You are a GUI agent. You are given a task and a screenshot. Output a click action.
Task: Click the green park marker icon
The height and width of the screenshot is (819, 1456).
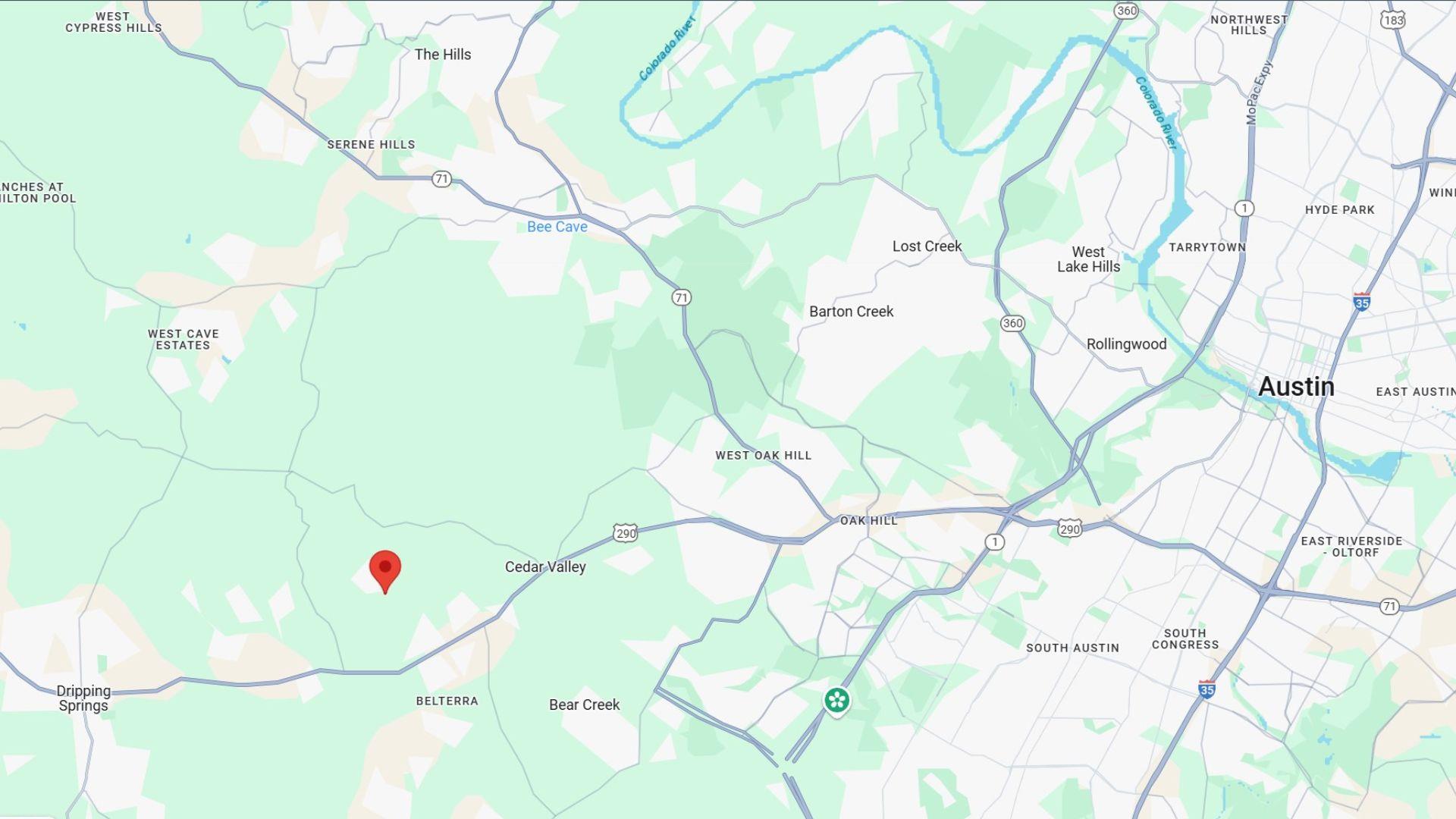(837, 701)
